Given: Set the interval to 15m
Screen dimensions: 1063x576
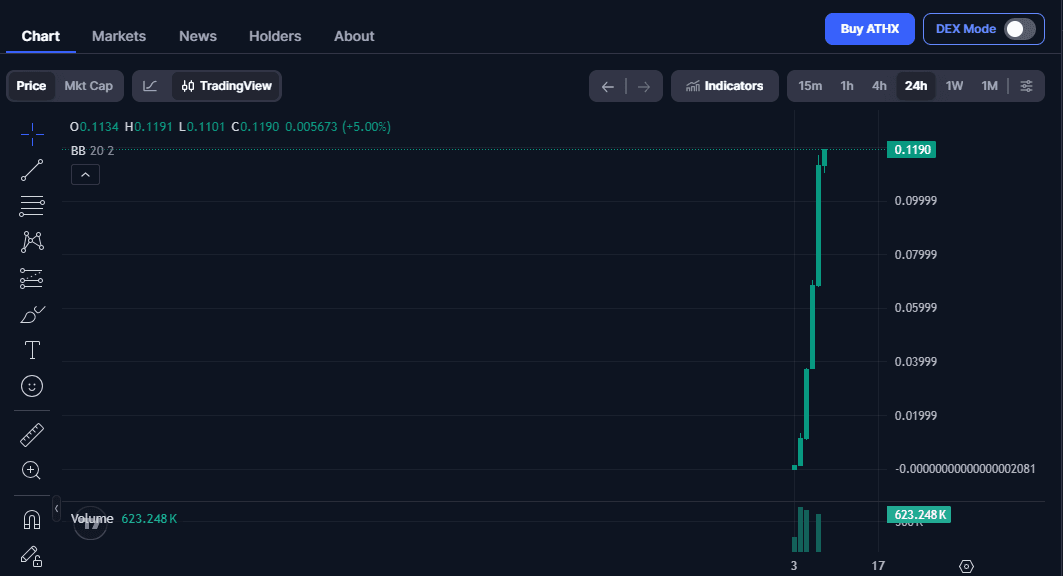Looking at the screenshot, I should (x=810, y=86).
